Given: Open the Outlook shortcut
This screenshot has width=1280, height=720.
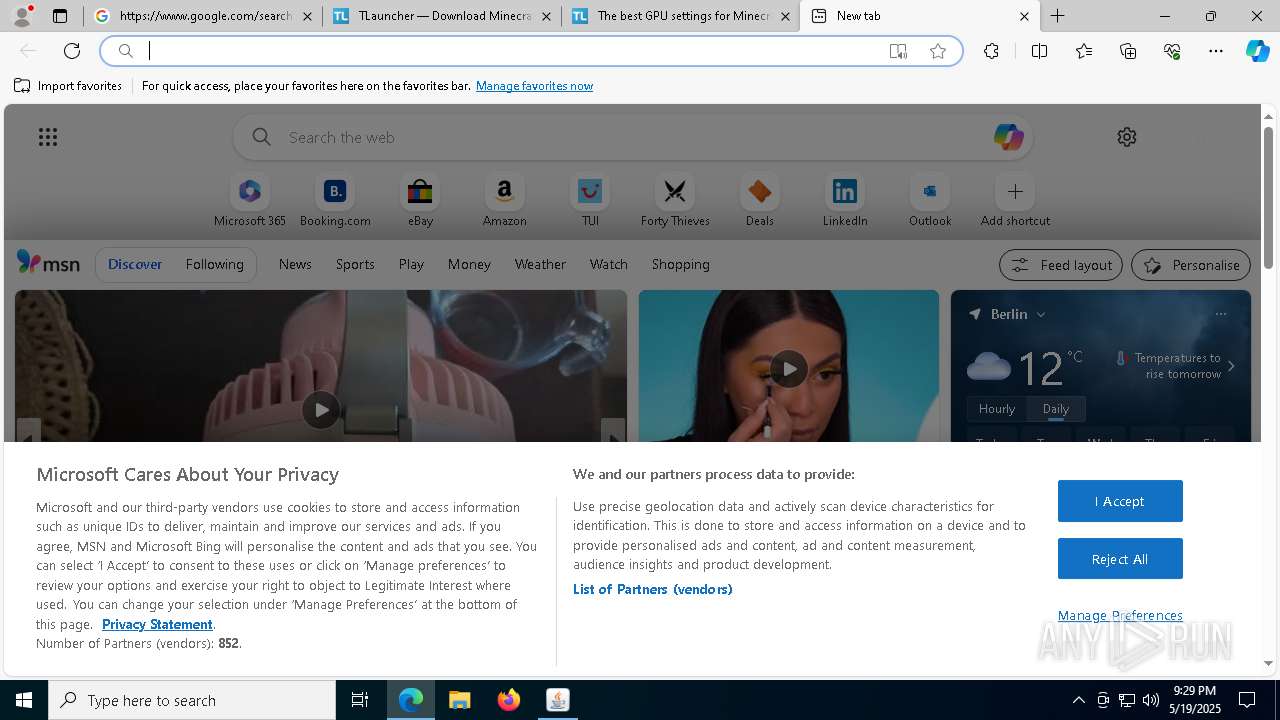Looking at the screenshot, I should pos(930,201).
